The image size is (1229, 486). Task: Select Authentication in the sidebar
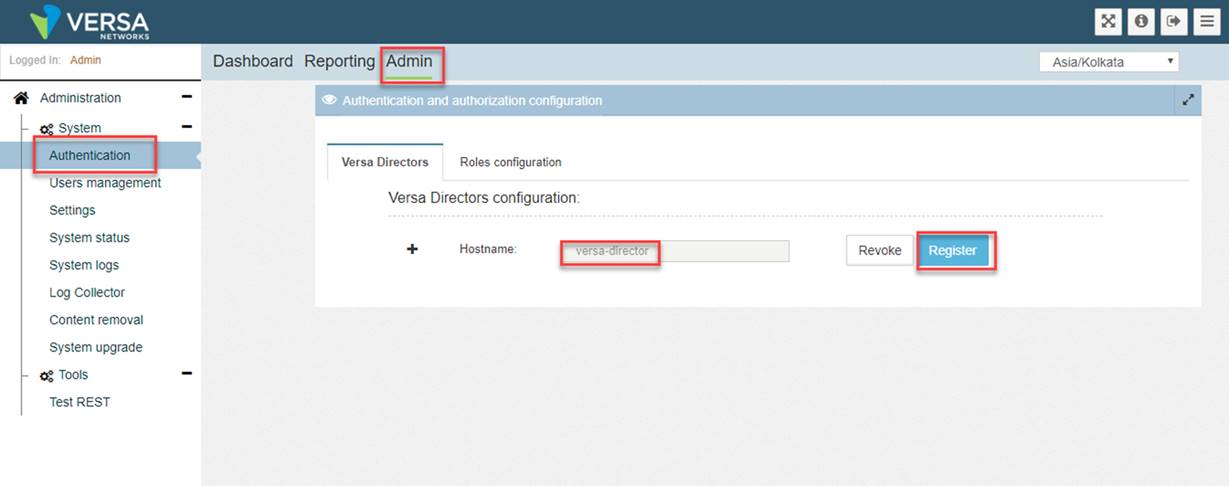pyautogui.click(x=90, y=156)
